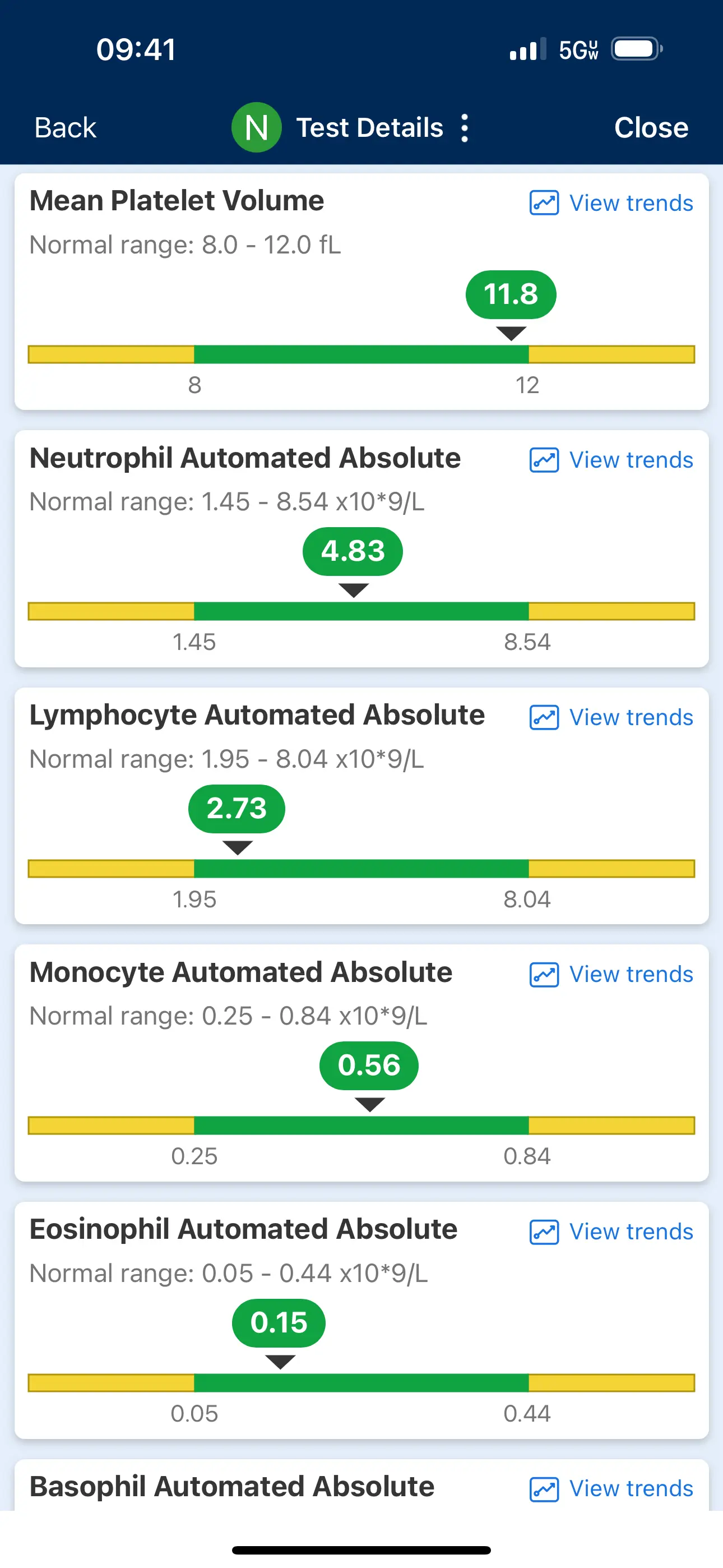Tap the 11.8 platelet volume value marker
The image size is (723, 1568).
(x=511, y=294)
